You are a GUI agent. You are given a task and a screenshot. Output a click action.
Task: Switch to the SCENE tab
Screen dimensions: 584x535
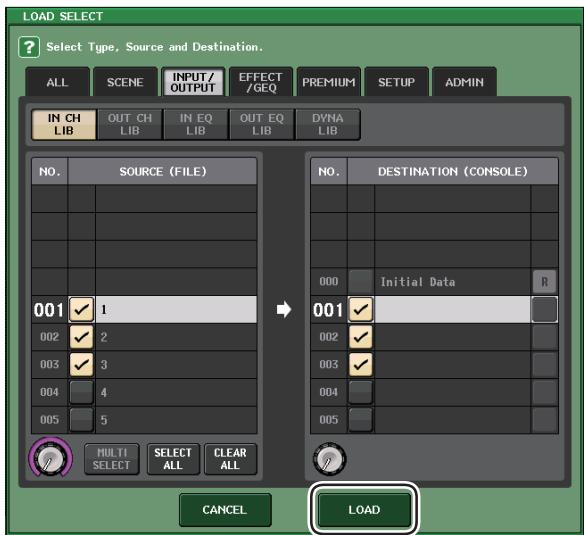[125, 82]
